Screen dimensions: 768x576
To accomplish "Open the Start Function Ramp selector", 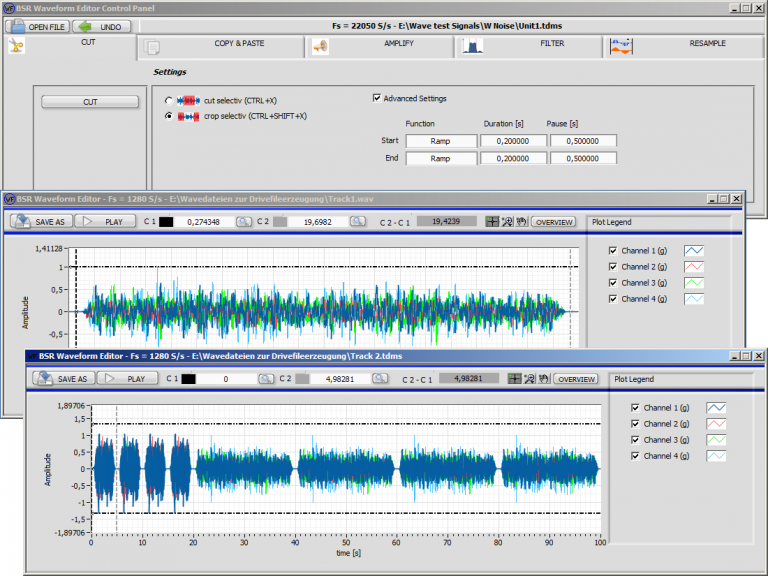I will click(440, 141).
